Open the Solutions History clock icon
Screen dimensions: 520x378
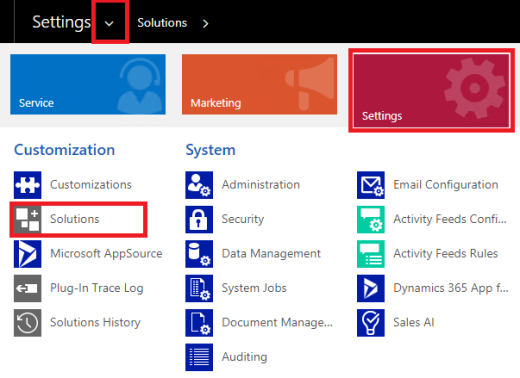(28, 323)
